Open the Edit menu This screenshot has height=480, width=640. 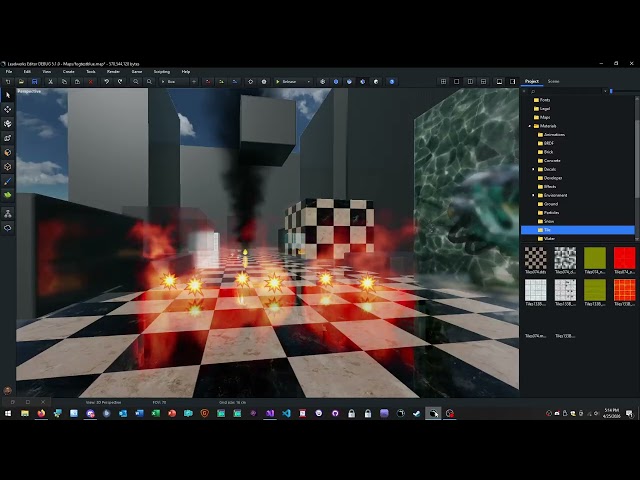click(27, 72)
